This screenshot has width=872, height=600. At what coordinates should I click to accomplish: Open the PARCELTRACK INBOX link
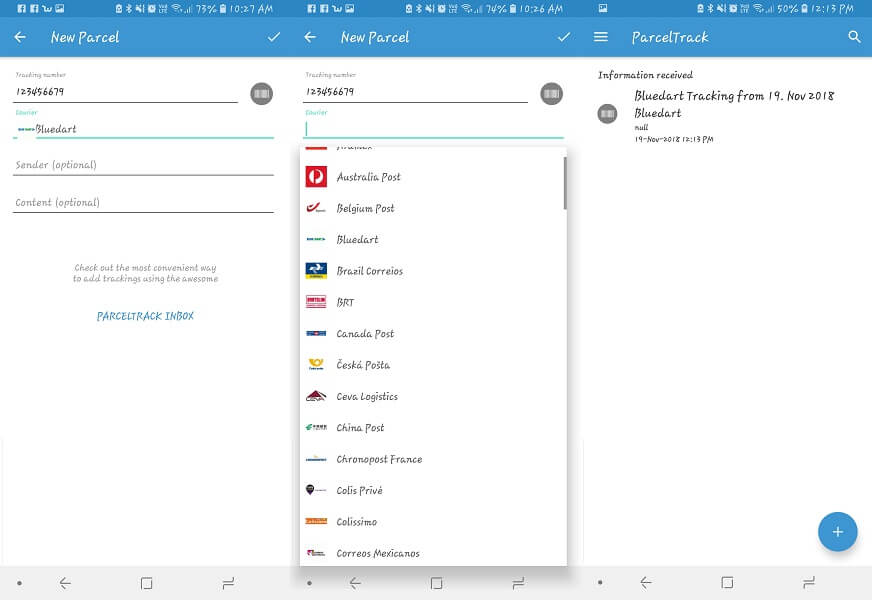tap(145, 316)
